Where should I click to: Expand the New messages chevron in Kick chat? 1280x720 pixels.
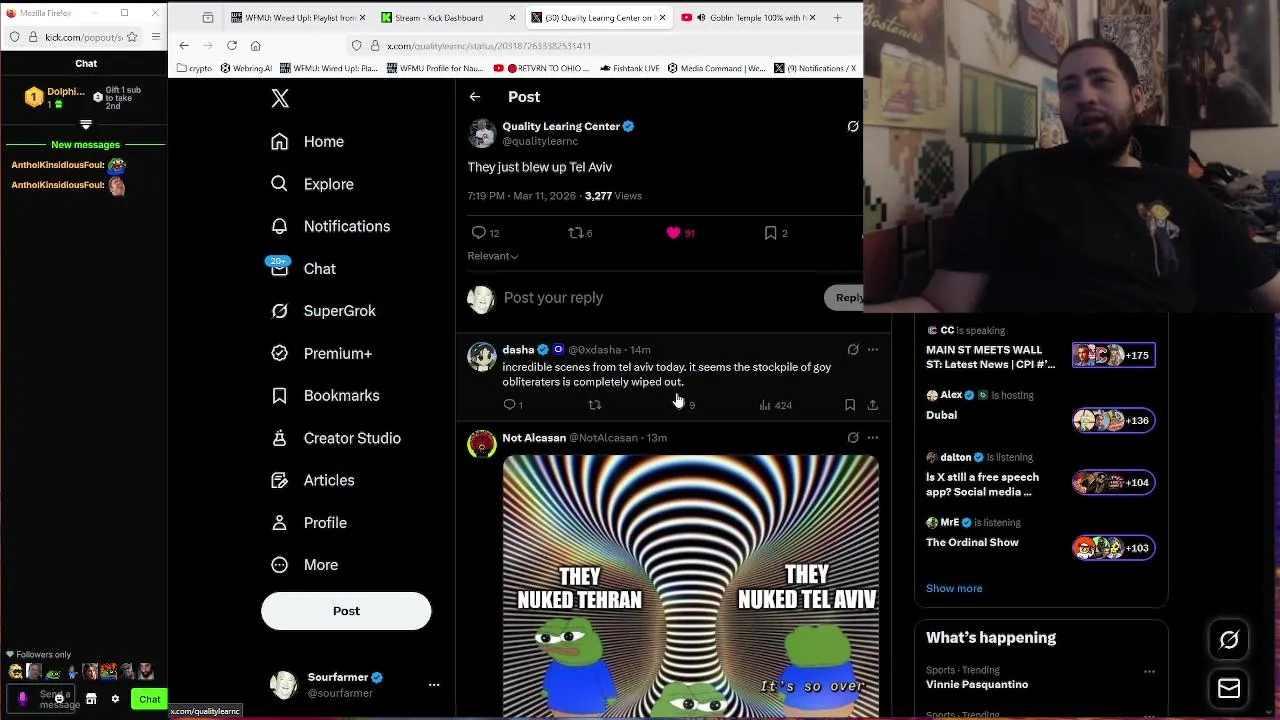86,125
